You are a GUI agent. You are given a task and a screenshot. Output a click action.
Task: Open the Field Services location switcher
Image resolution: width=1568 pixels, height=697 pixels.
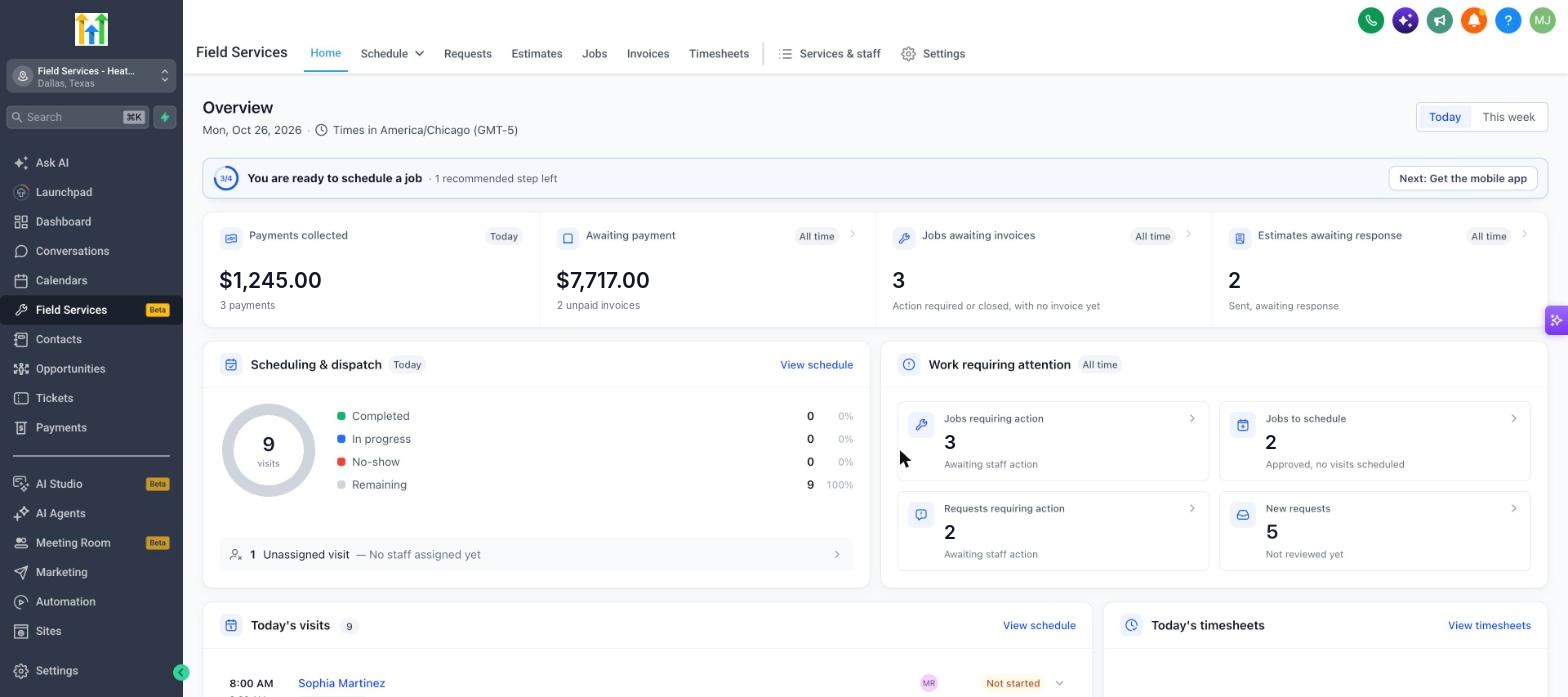pyautogui.click(x=91, y=76)
